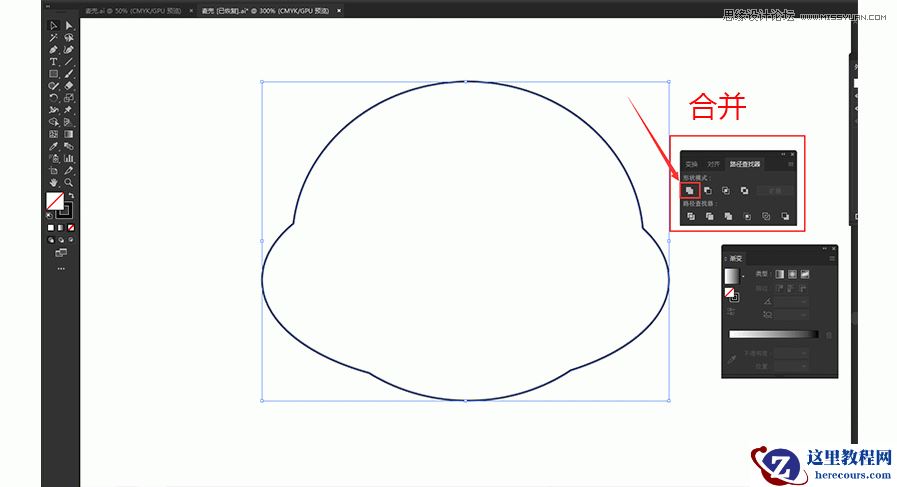Set paint mode to None in toolbar
897x487 pixels.
71,228
